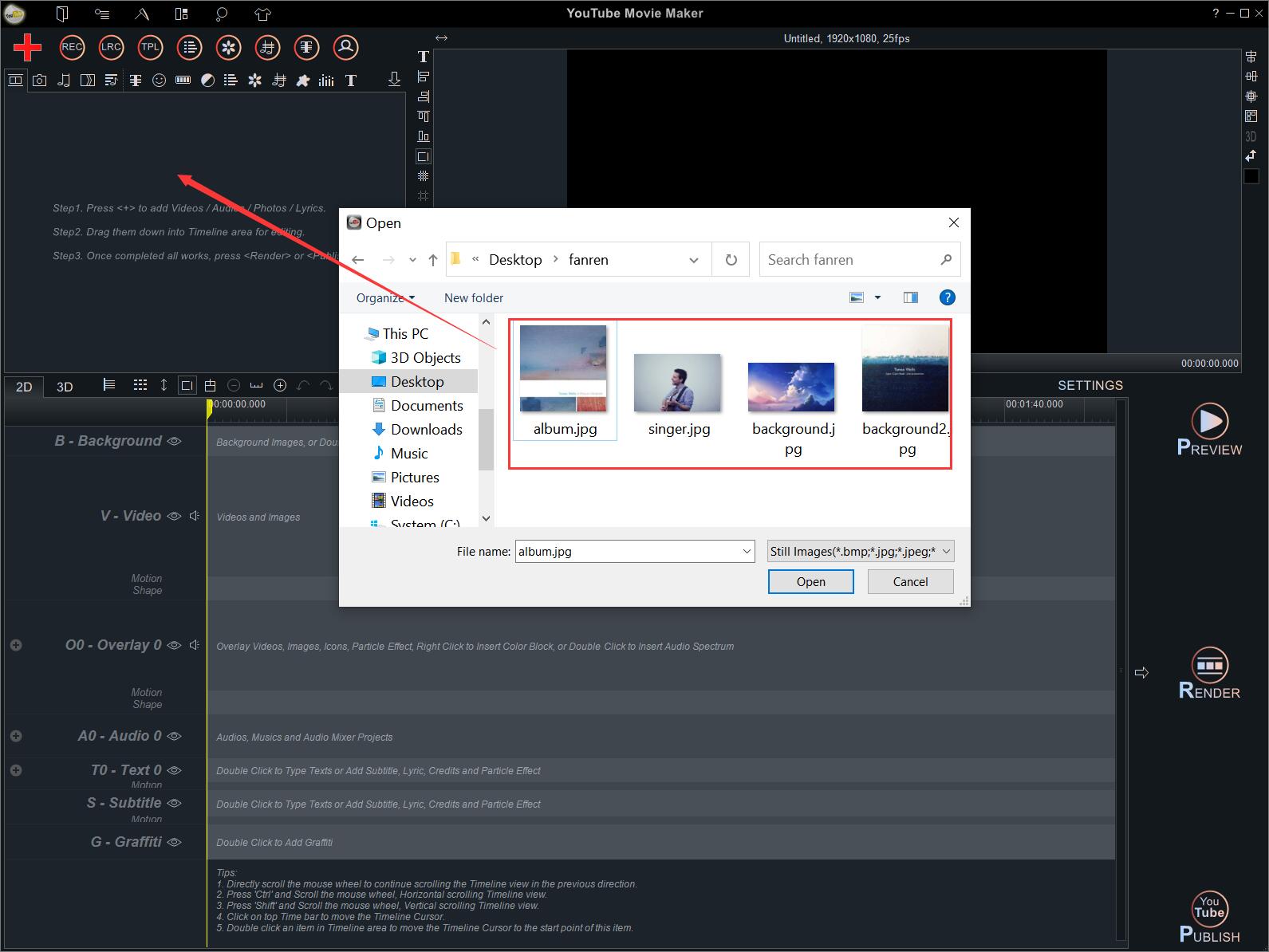The image size is (1269, 952).
Task: Select the singer.jpg thumbnail
Action: [678, 384]
